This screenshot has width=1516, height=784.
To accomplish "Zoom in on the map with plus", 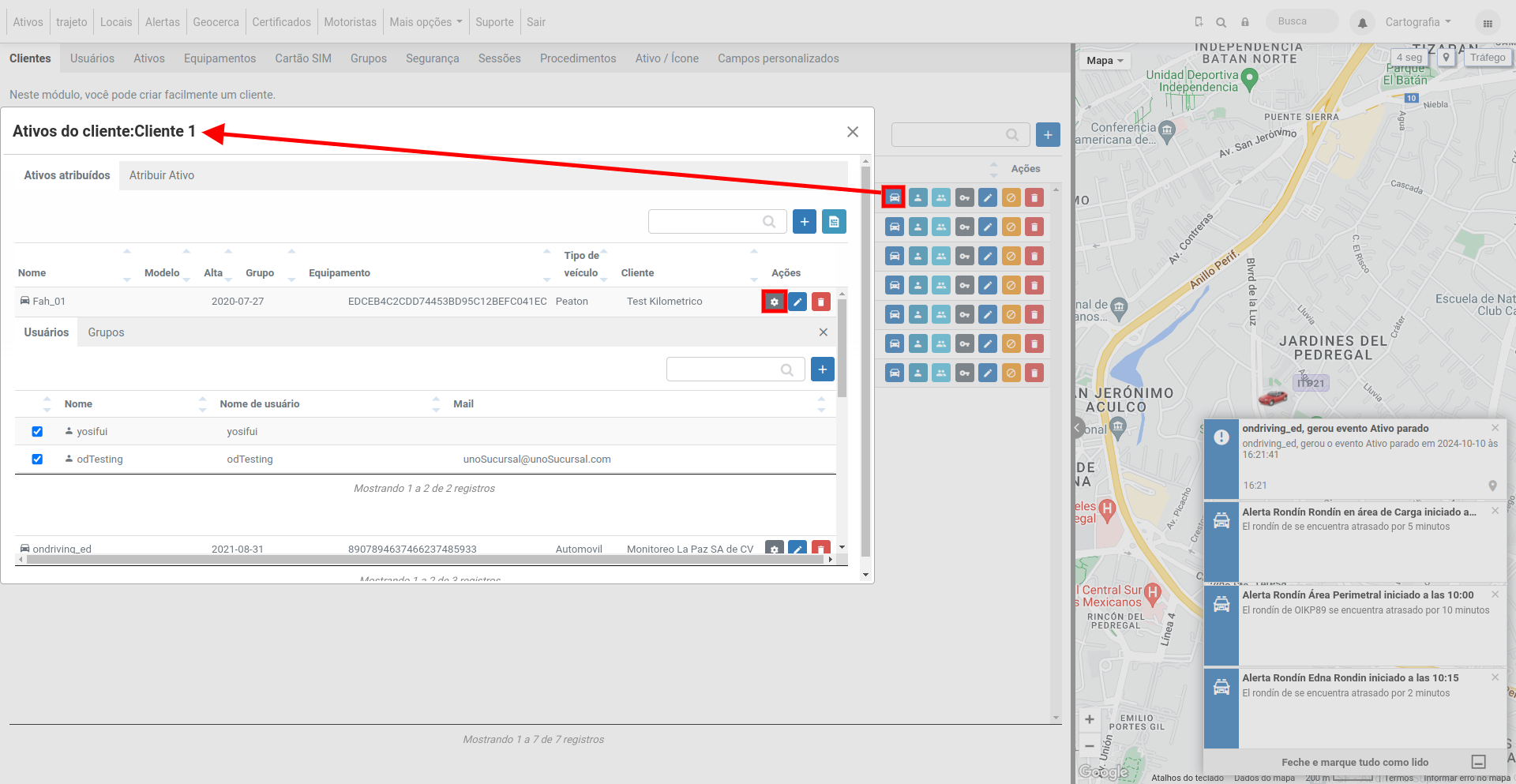I will pos(1090,719).
